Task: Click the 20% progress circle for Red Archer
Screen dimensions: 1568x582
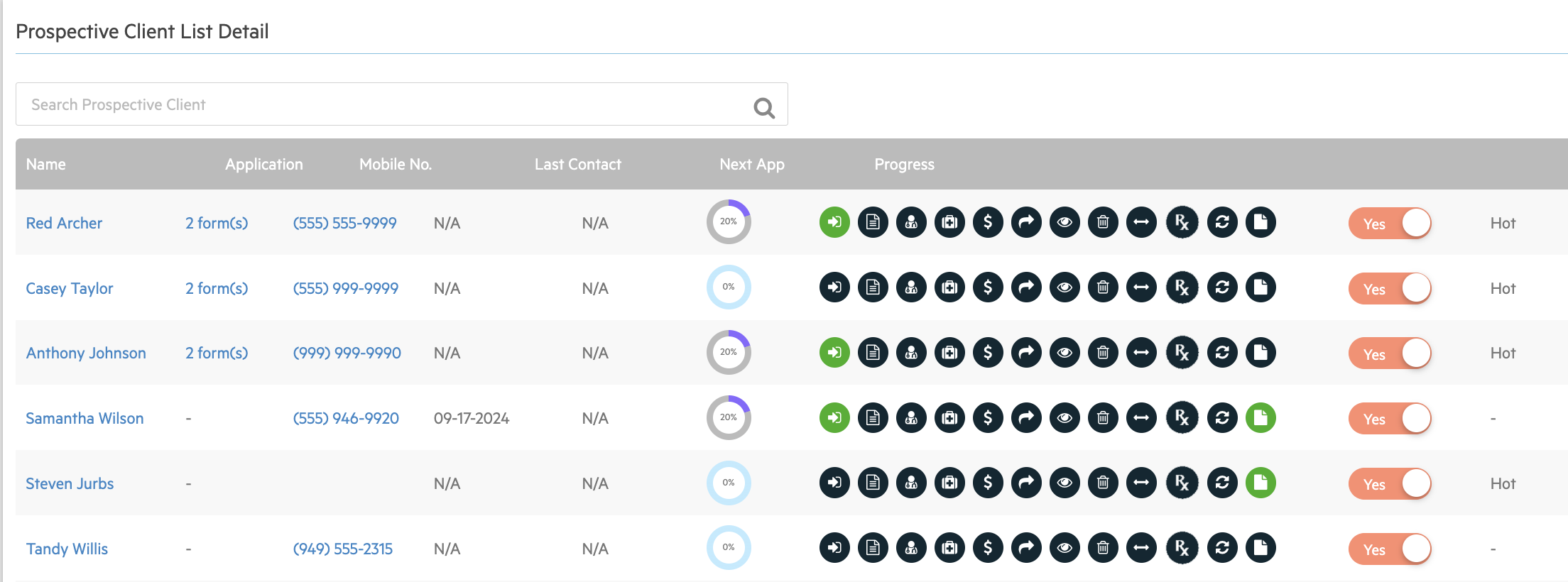Action: coord(729,222)
